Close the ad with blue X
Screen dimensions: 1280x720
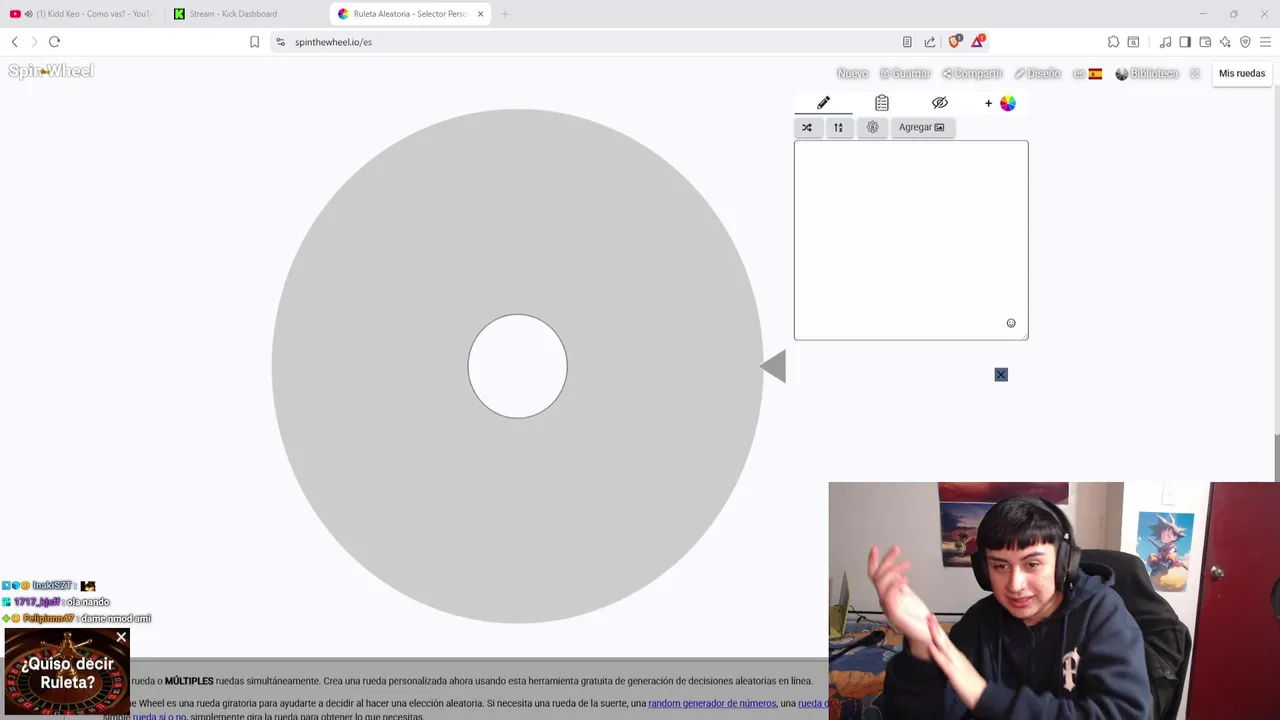click(1001, 374)
